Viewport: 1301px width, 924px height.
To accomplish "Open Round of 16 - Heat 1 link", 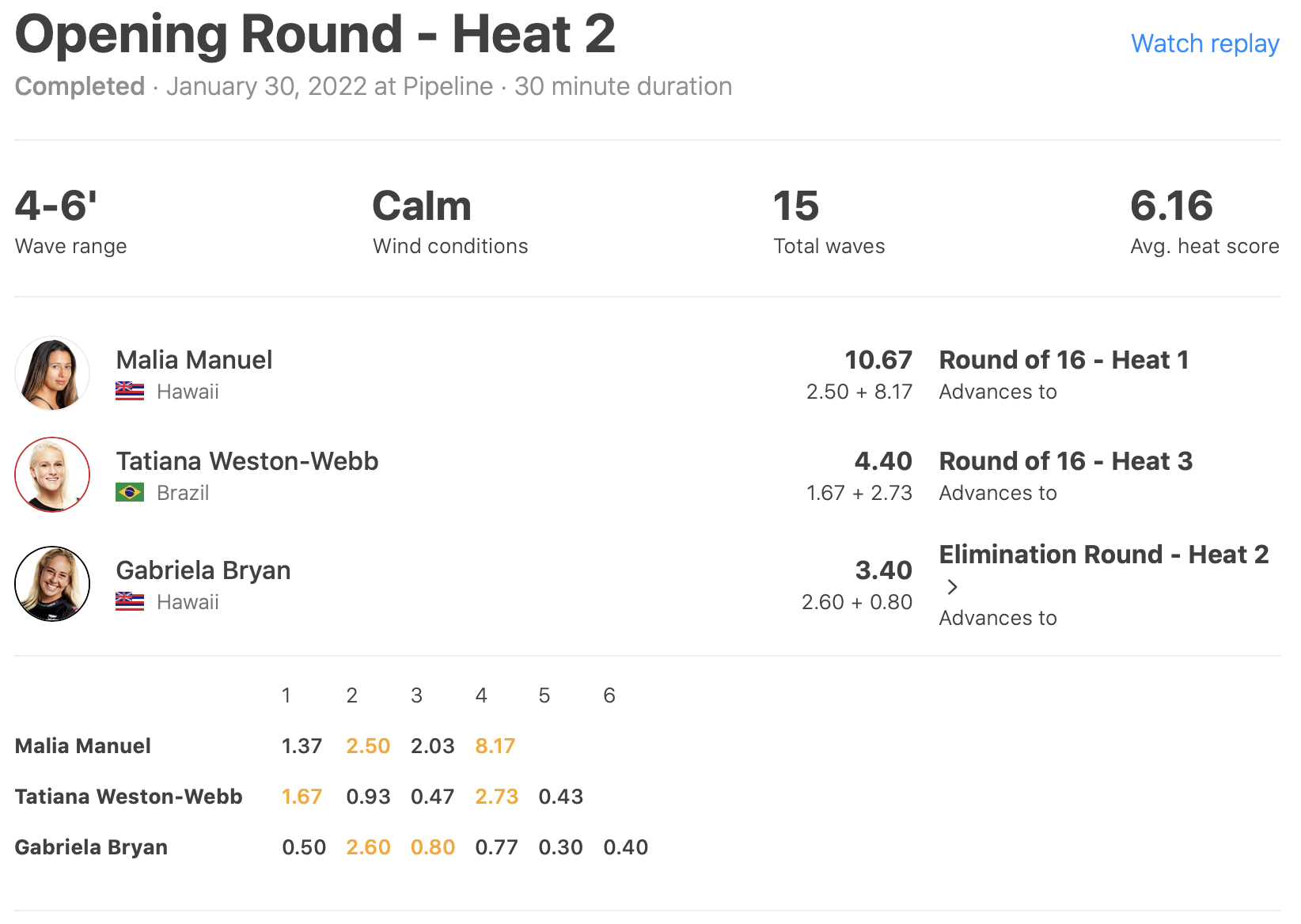I will (1064, 360).
